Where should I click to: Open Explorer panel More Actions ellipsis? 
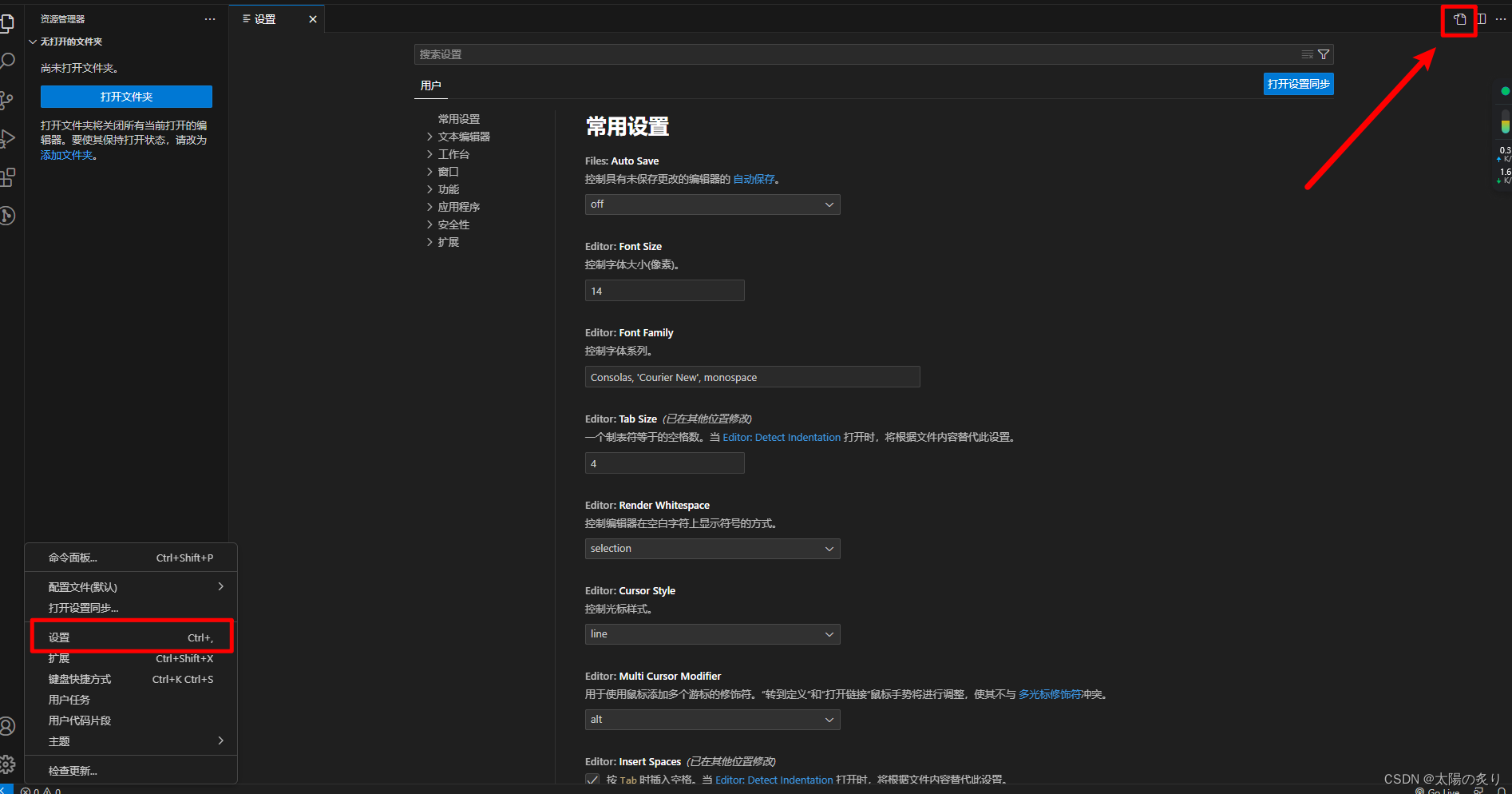[x=210, y=19]
